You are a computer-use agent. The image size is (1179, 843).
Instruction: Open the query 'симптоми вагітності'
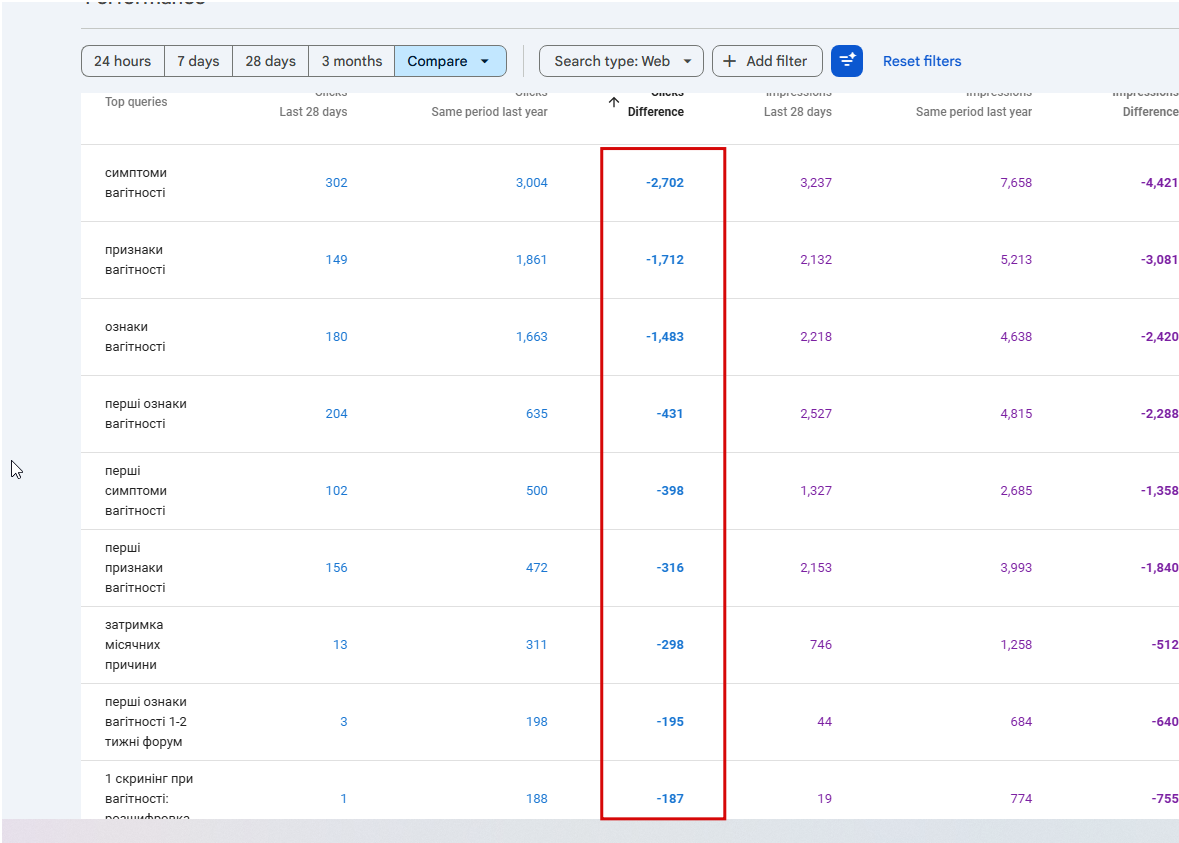pos(136,183)
